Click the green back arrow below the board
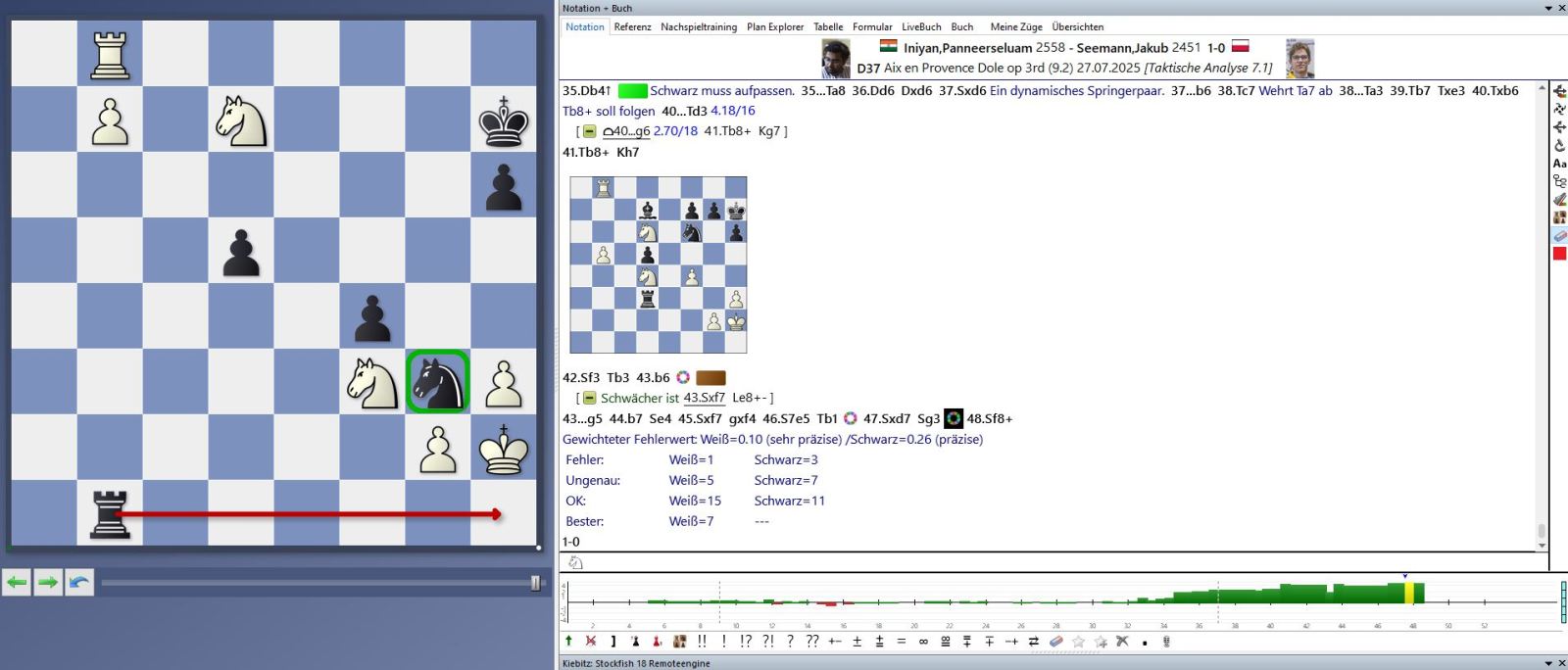Screen dimensions: 1568x670 coord(17,583)
